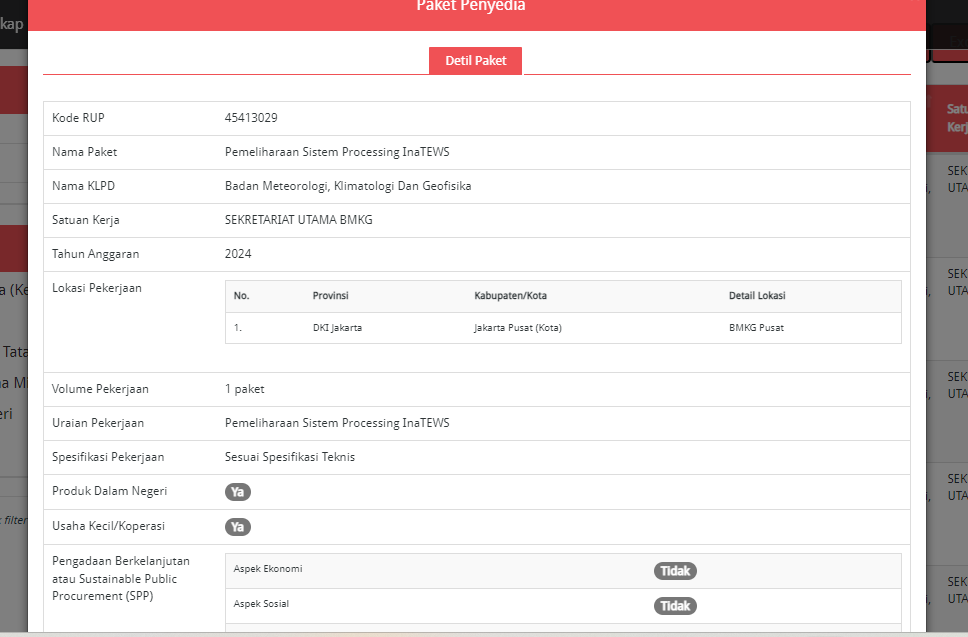Click the Produk Dalam Negeri label
Image resolution: width=968 pixels, height=637 pixels.
[x=109, y=491]
